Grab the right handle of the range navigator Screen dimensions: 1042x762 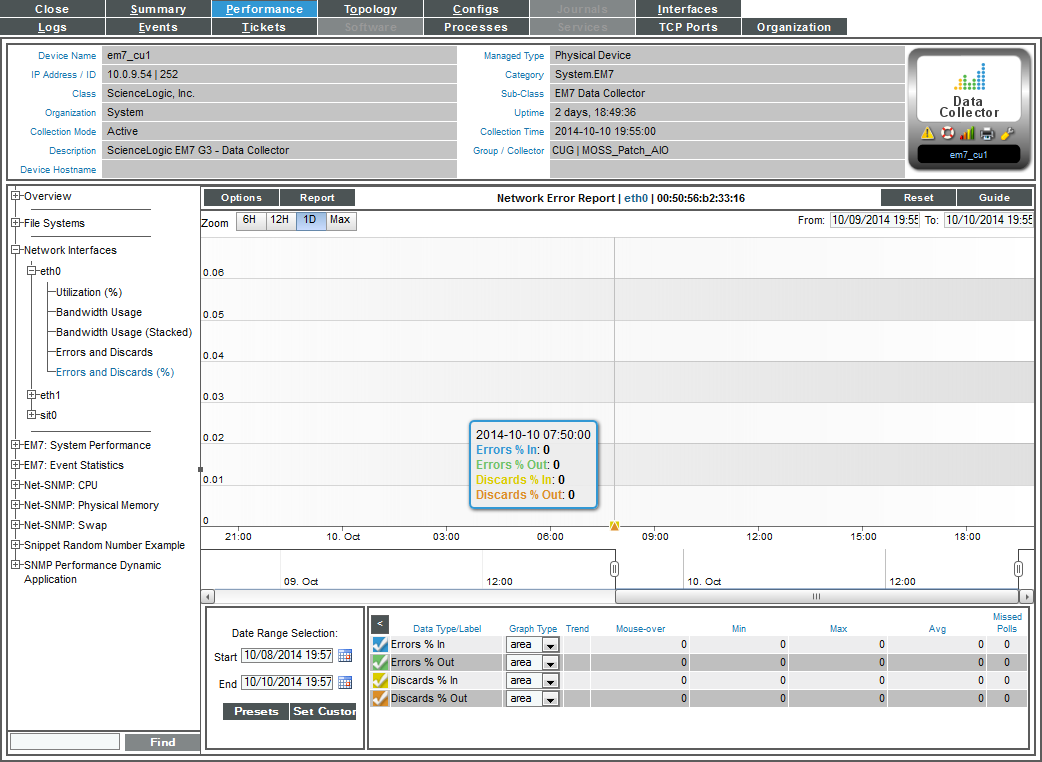tap(1018, 569)
